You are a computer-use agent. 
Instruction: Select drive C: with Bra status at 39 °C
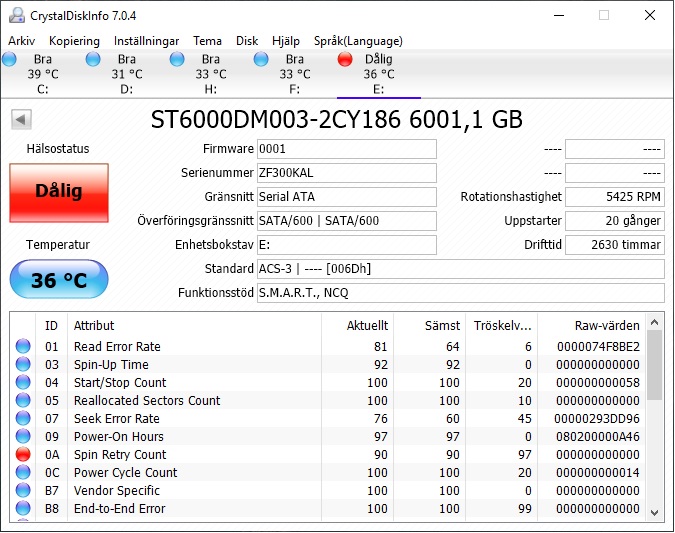(x=43, y=74)
